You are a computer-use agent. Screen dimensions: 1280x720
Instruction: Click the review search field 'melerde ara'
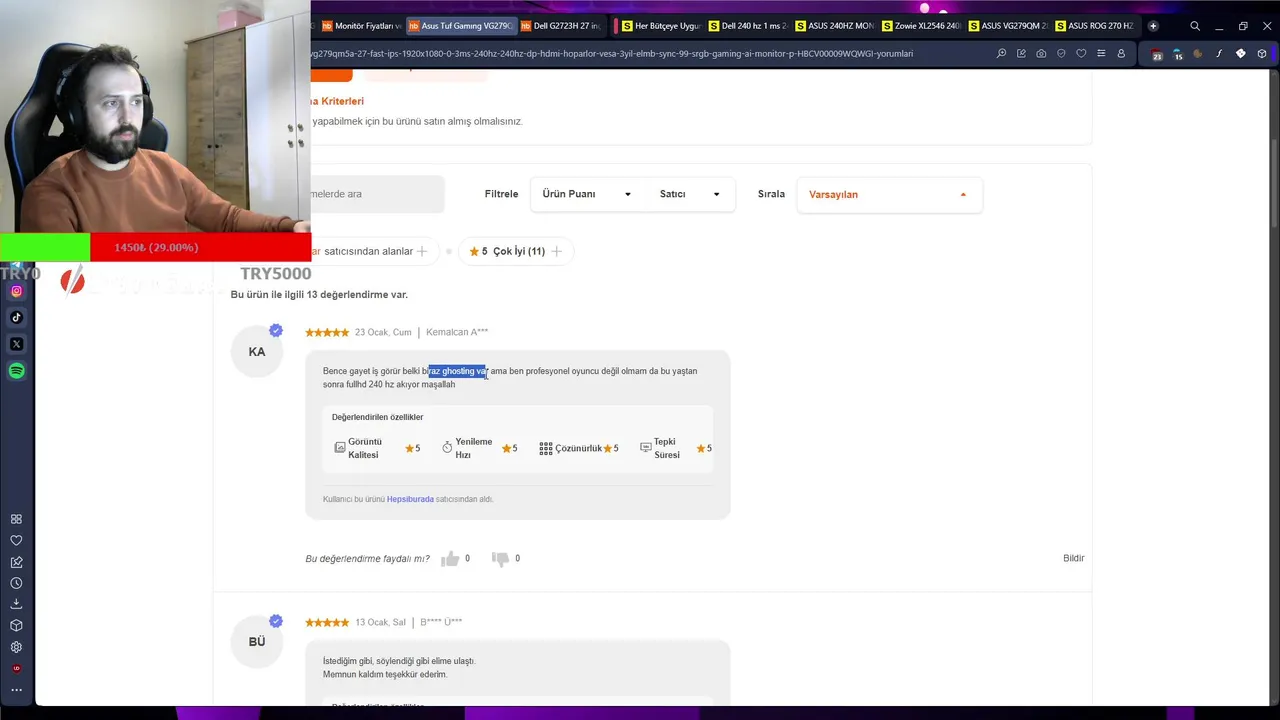(377, 194)
